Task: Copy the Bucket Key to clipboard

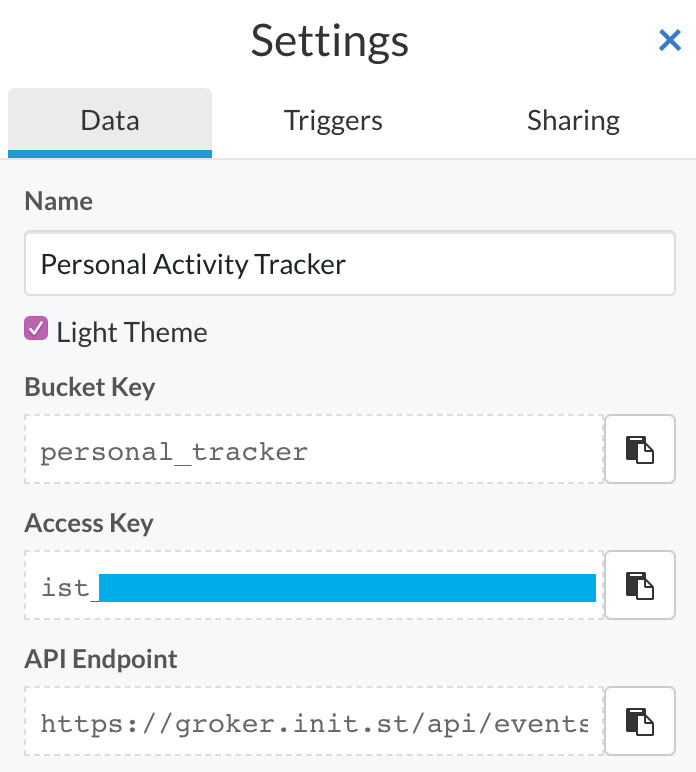Action: tap(639, 449)
